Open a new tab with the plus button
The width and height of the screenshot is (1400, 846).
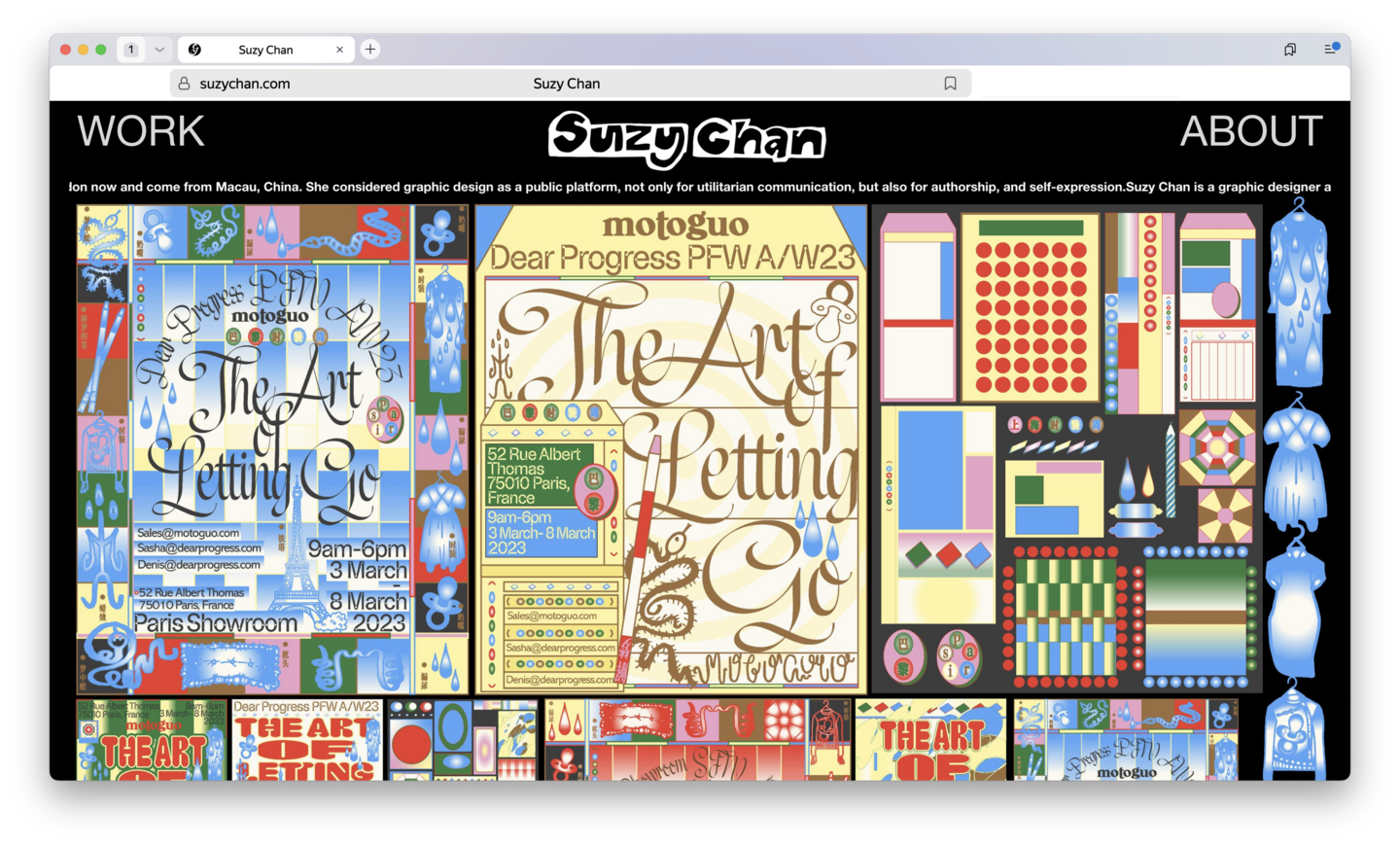[370, 50]
